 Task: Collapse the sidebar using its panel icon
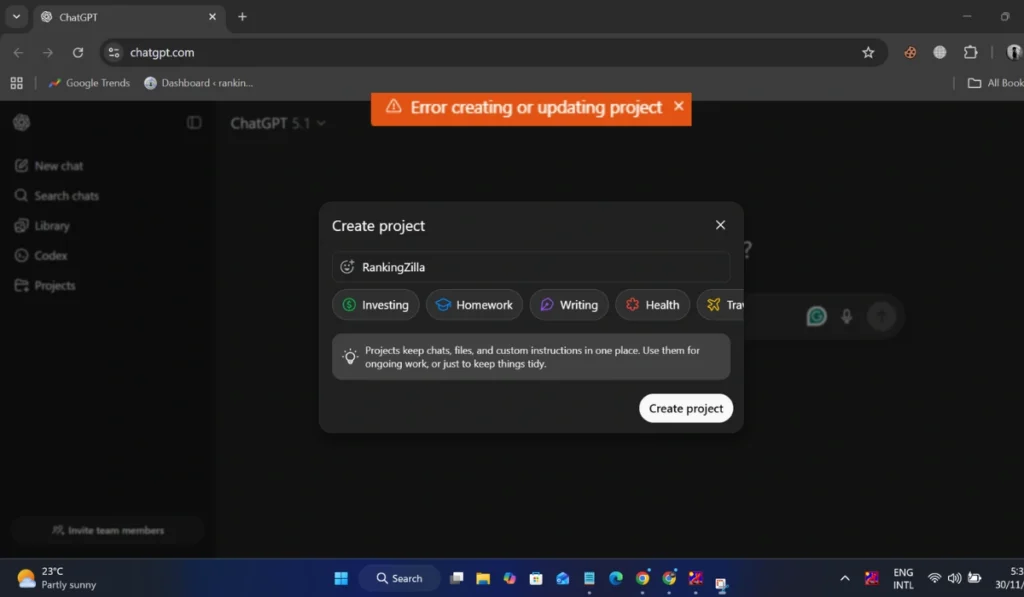tap(193, 122)
